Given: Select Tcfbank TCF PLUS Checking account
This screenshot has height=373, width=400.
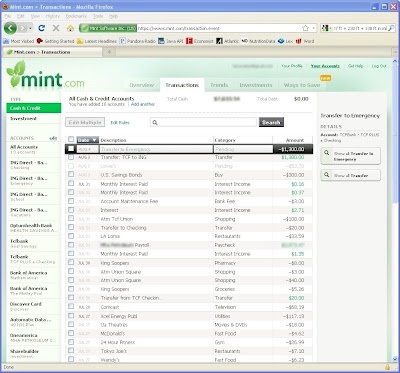Looking at the screenshot, I should point(34,259).
